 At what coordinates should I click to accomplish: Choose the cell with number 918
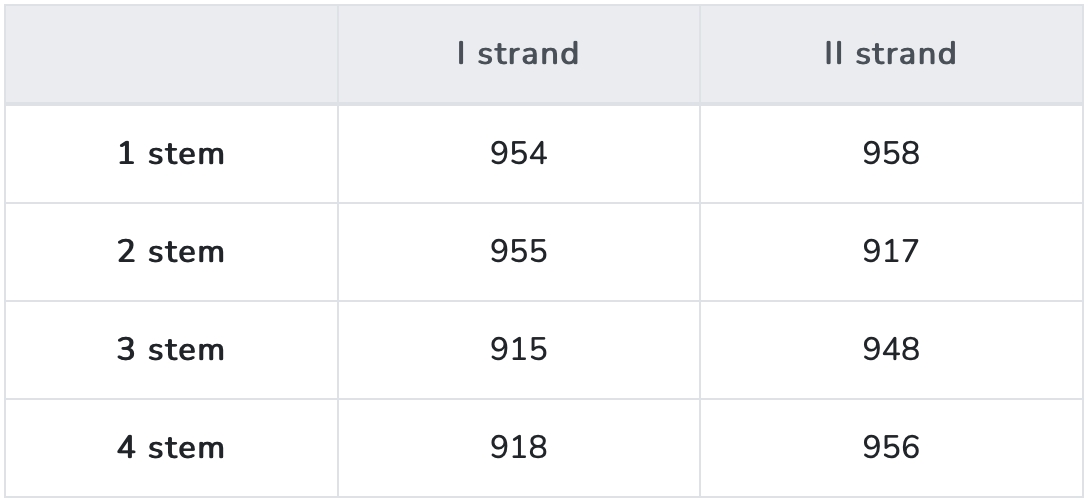(518, 447)
